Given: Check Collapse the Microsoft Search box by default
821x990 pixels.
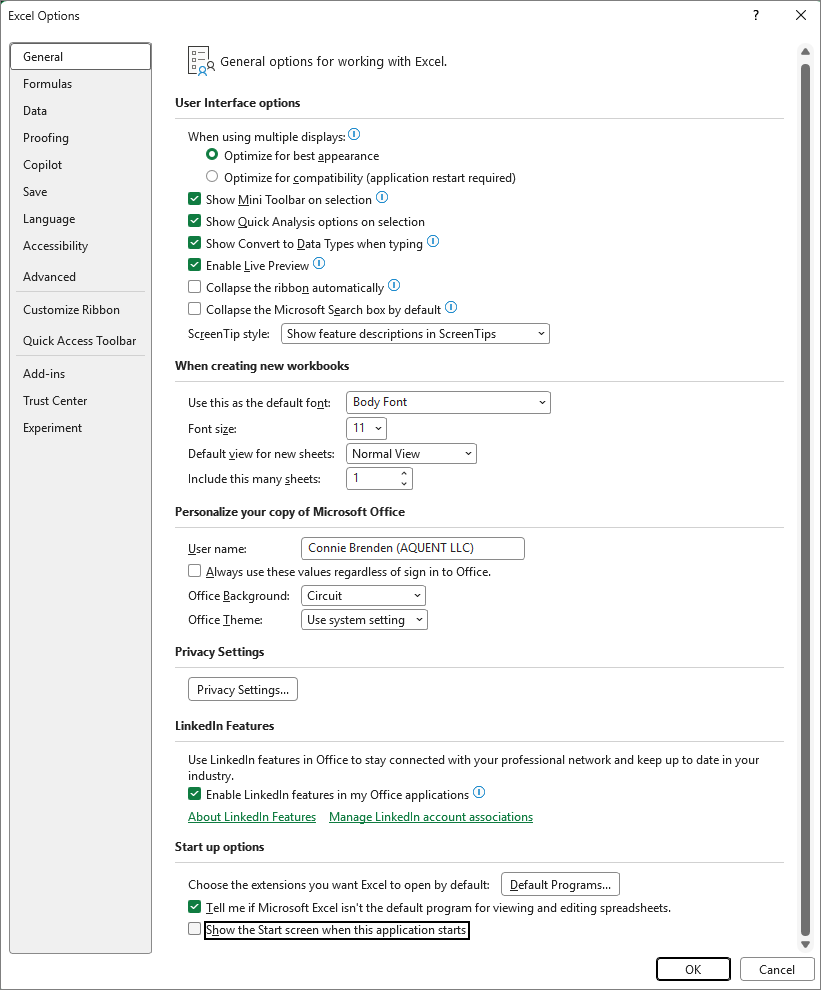Looking at the screenshot, I should (195, 309).
